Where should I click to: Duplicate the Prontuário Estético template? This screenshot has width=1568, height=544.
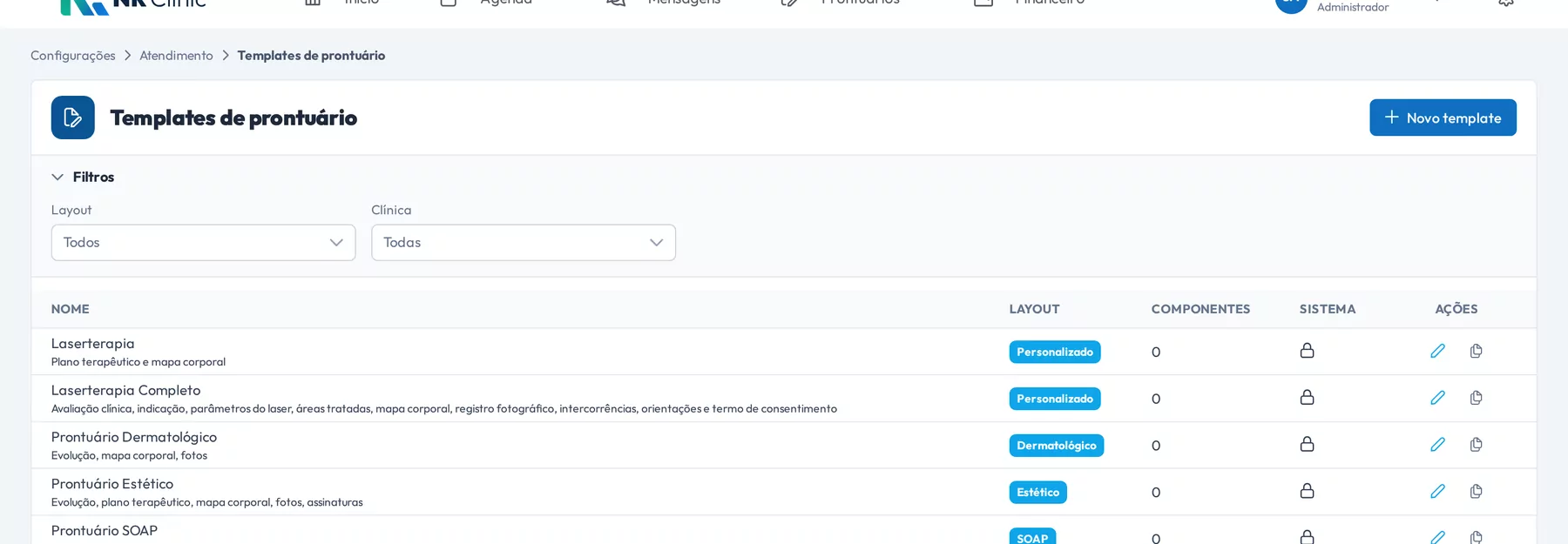[x=1476, y=492]
